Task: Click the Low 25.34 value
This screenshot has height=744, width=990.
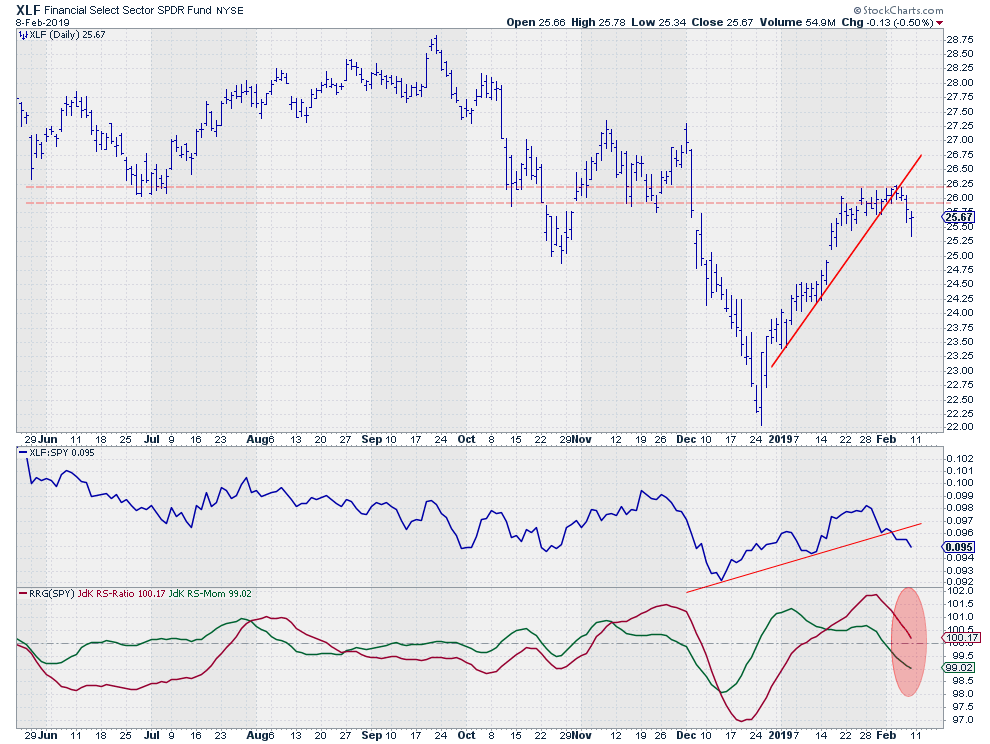Action: [x=659, y=22]
